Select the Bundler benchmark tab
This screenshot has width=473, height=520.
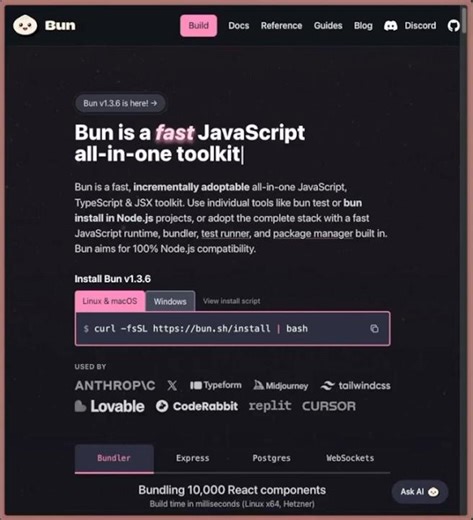pyautogui.click(x=114, y=458)
